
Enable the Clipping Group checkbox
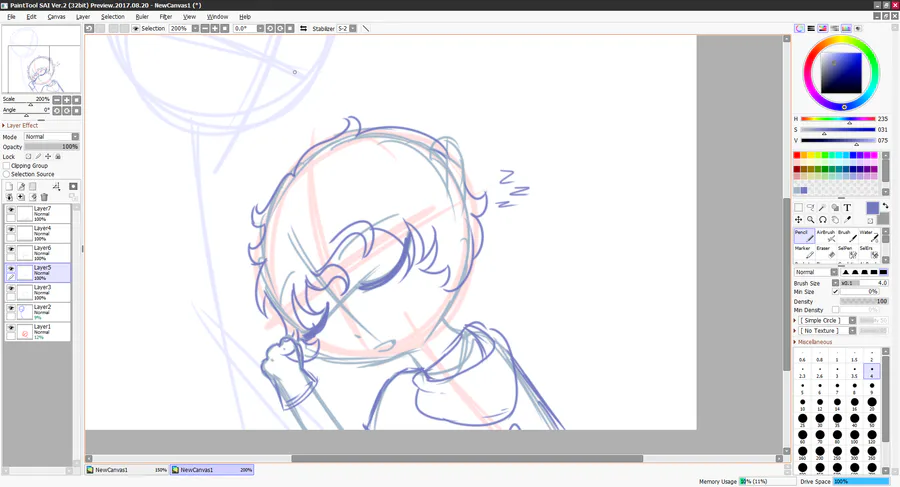6,165
